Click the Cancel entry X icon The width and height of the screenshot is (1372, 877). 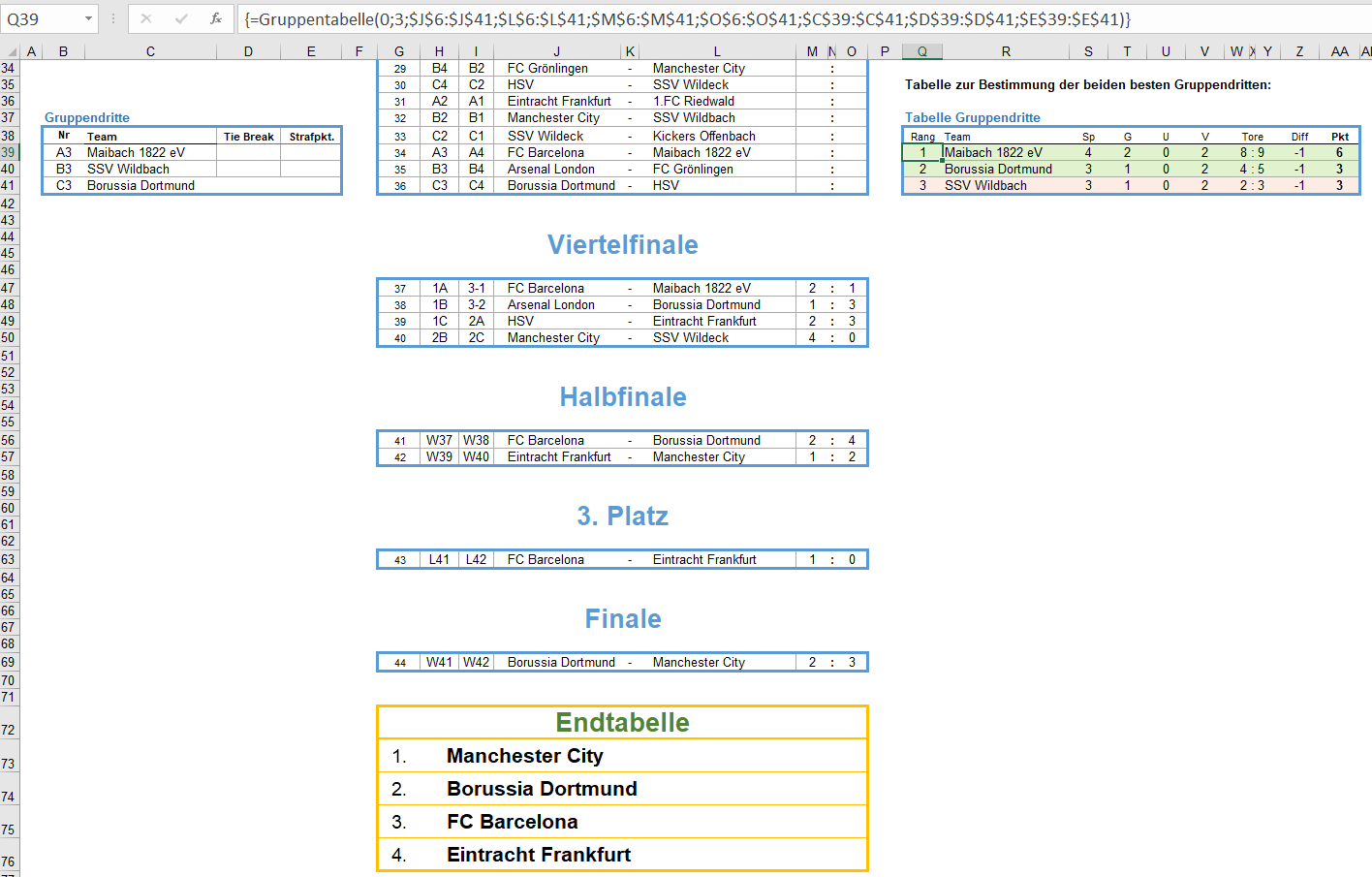coord(146,18)
